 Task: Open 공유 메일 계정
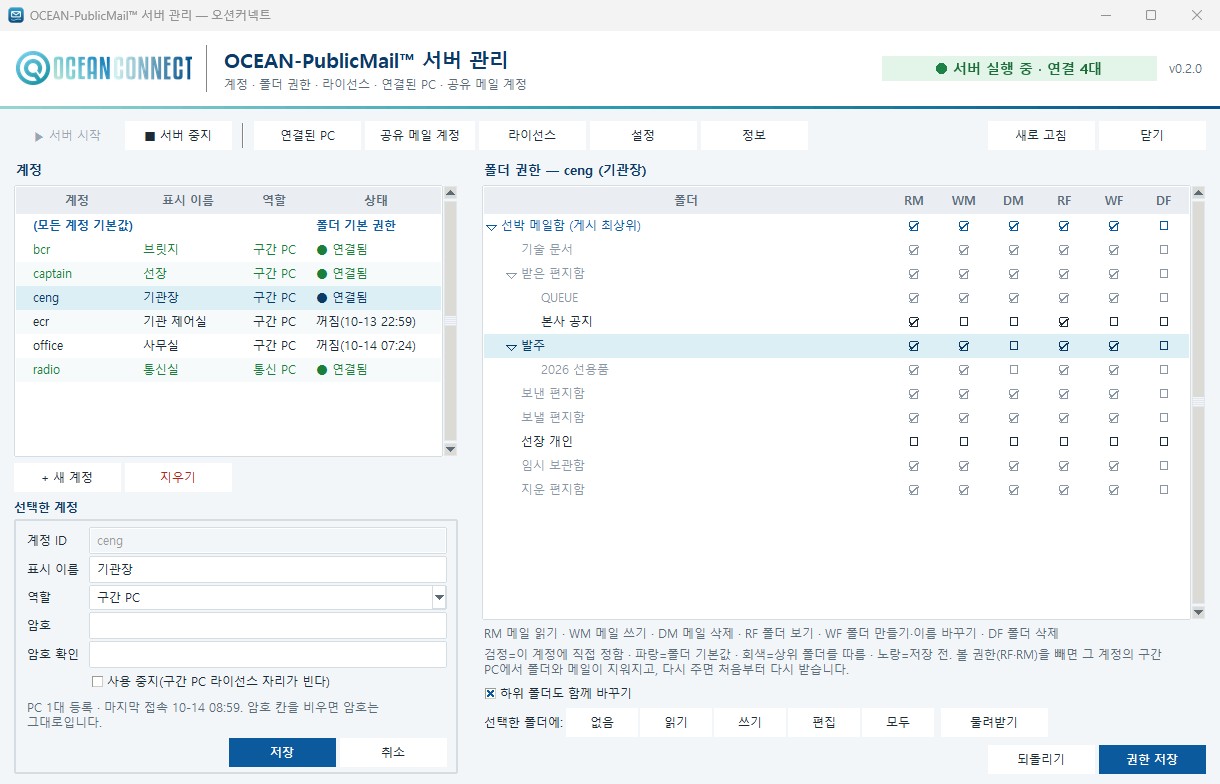419,135
